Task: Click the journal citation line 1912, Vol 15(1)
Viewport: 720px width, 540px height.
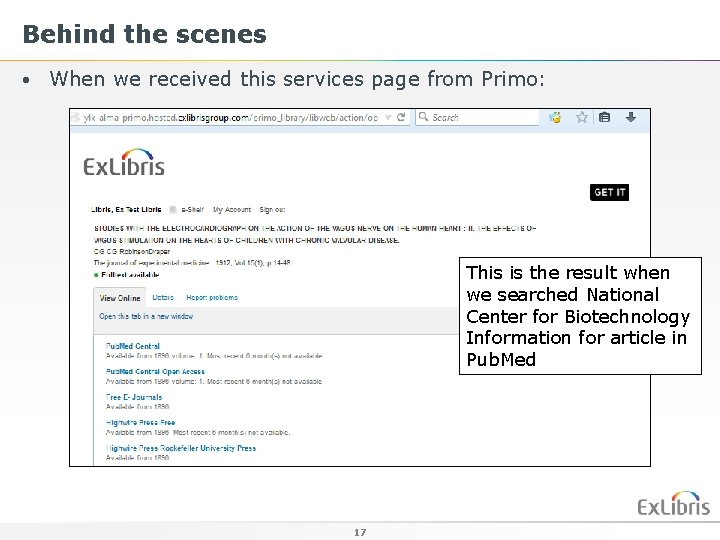Action: [x=192, y=263]
